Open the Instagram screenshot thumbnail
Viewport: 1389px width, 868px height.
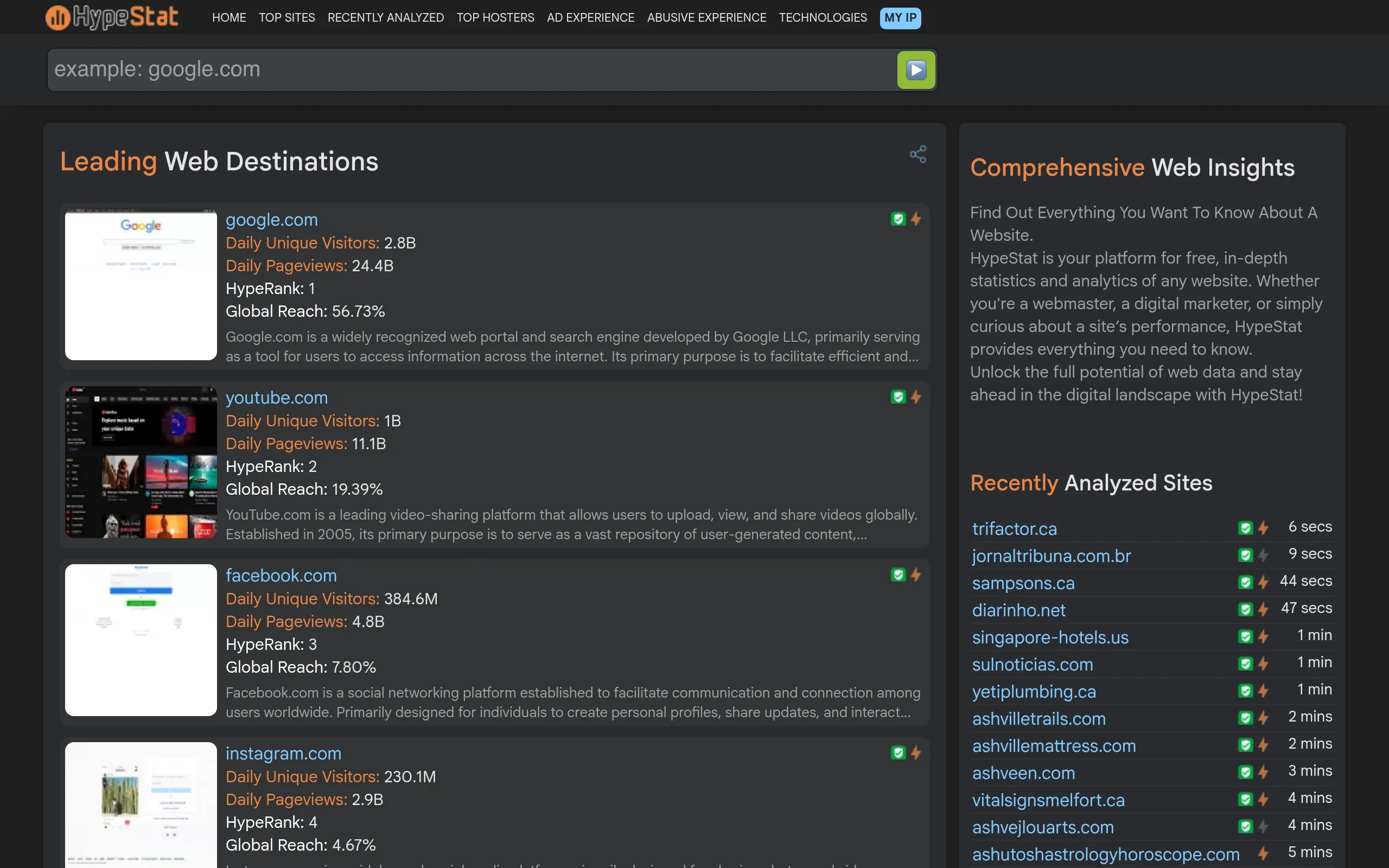(x=141, y=805)
